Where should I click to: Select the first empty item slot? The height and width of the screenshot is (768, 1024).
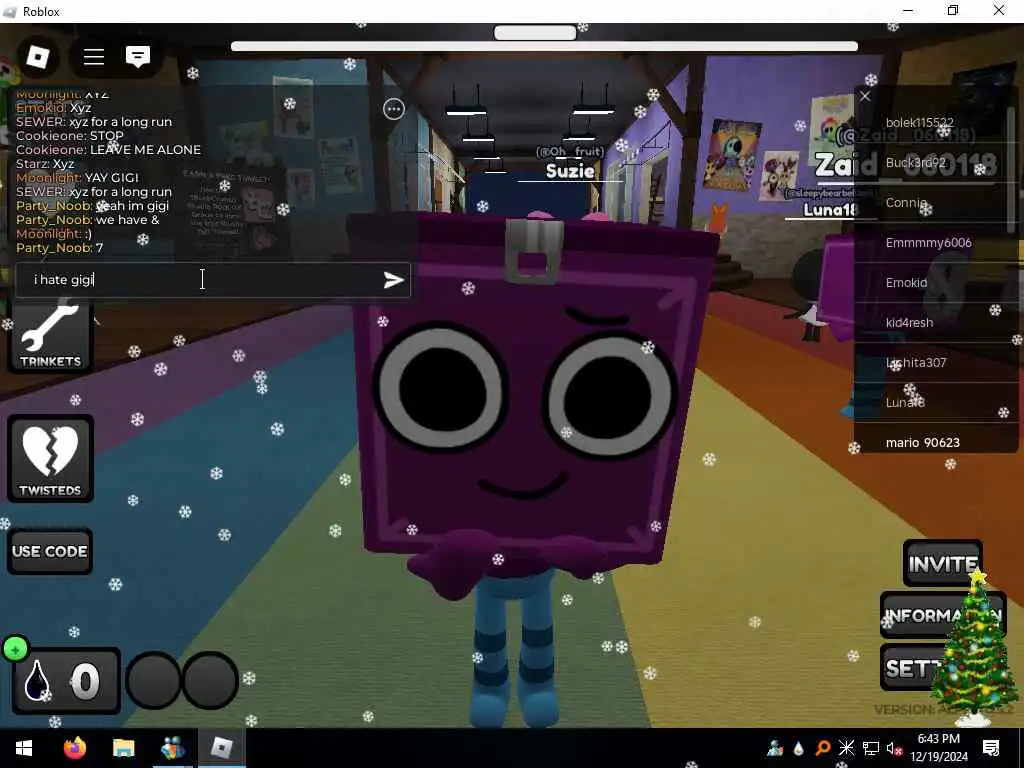coord(153,680)
